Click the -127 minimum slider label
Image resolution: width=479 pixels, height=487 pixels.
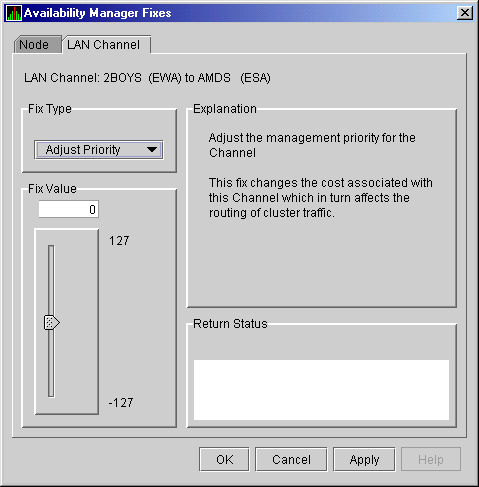(x=121, y=403)
